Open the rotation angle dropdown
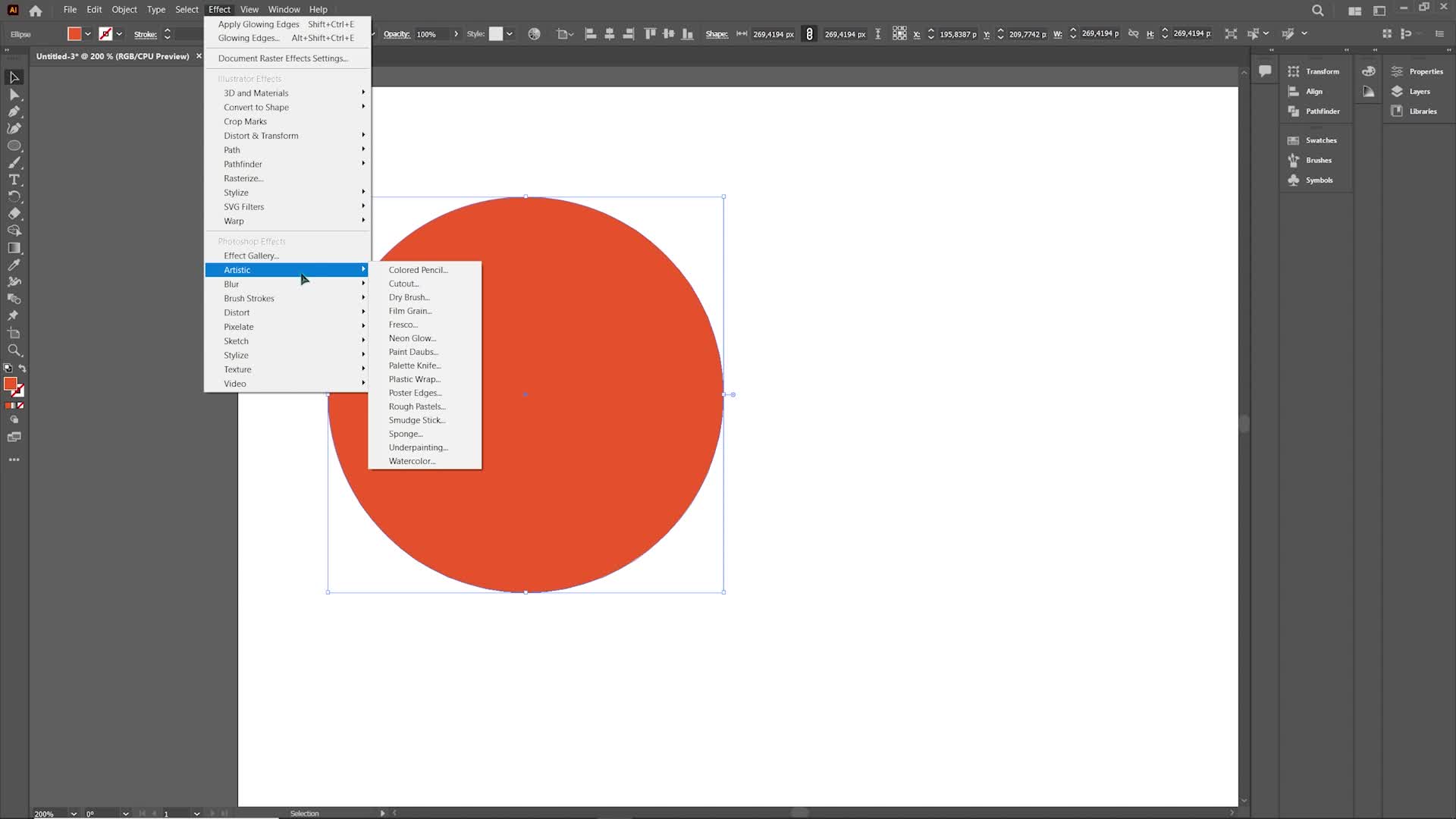Image resolution: width=1456 pixels, height=819 pixels. (126, 814)
